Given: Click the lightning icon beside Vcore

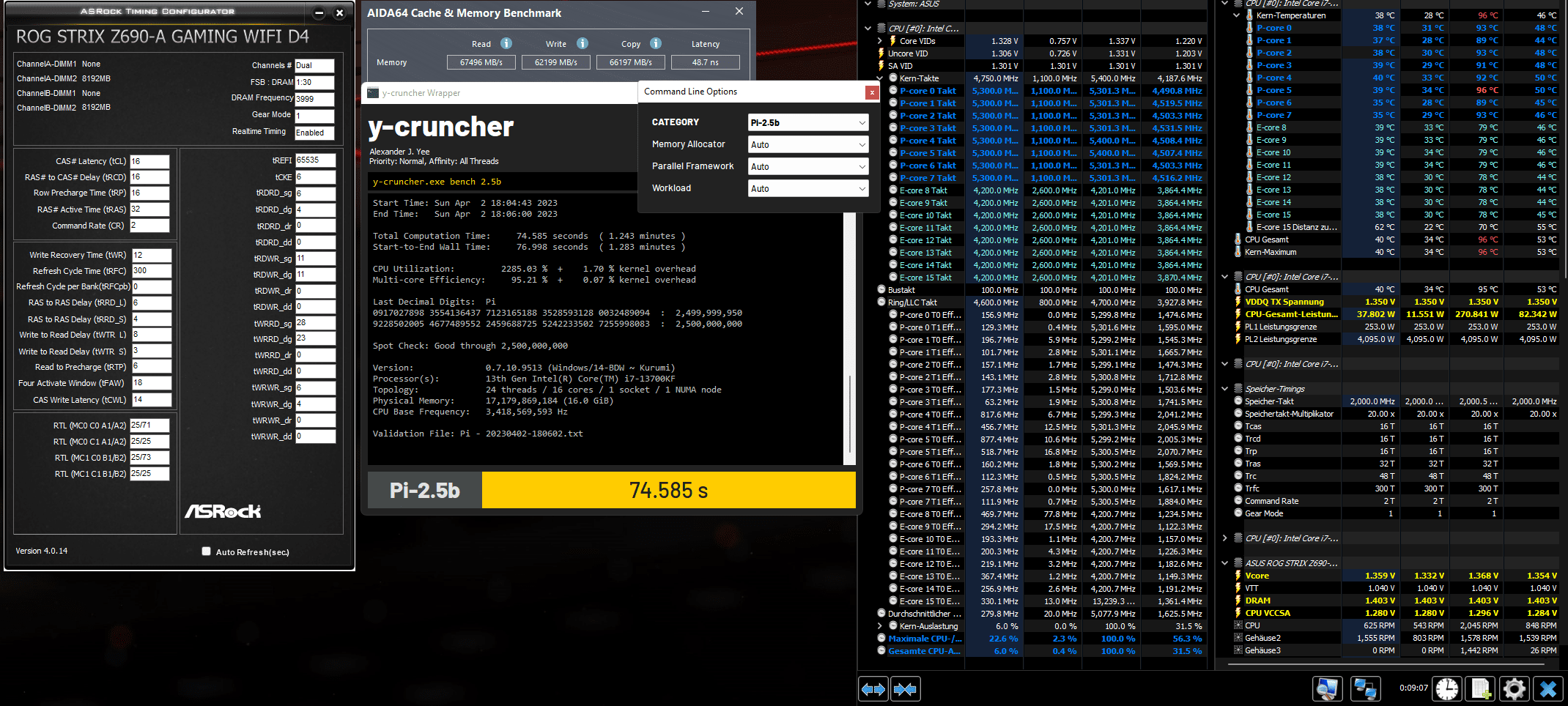Looking at the screenshot, I should pyautogui.click(x=1238, y=576).
